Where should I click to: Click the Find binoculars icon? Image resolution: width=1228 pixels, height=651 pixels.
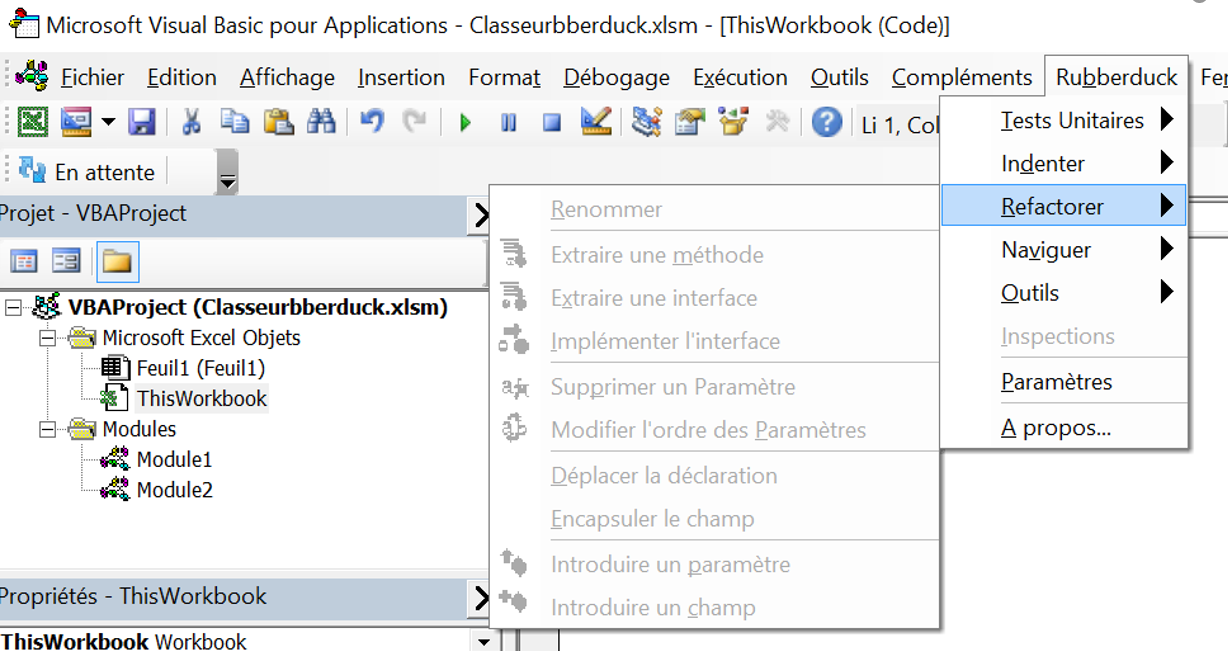[321, 122]
